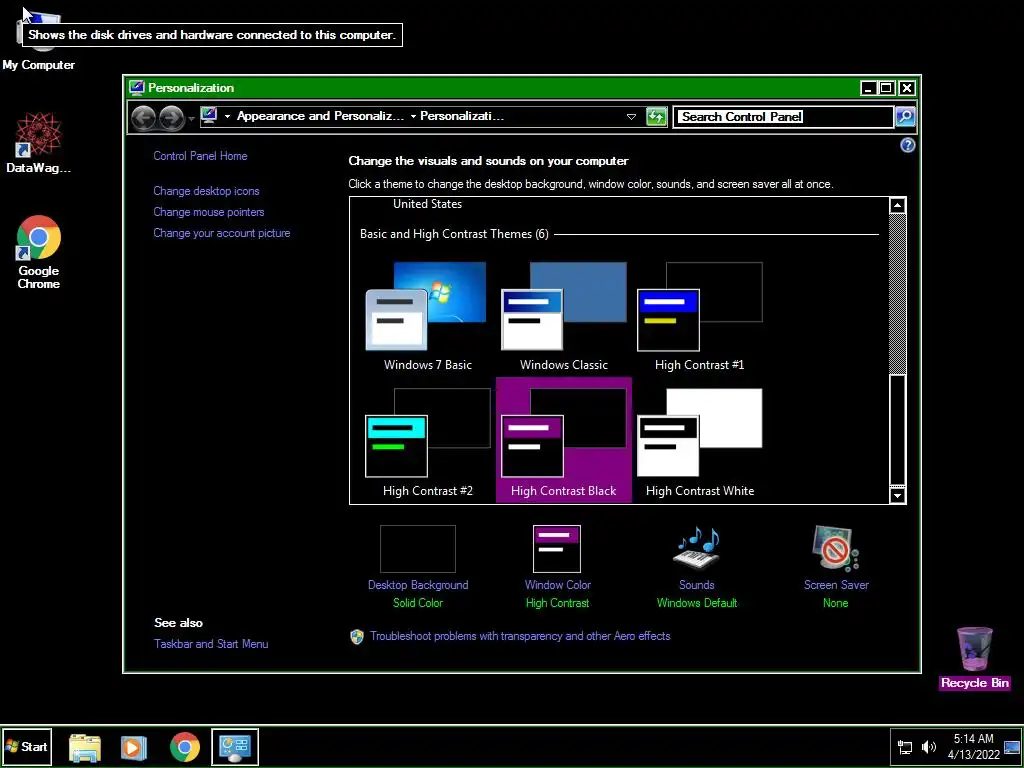
Task: Click the search magnifier button
Action: click(905, 117)
